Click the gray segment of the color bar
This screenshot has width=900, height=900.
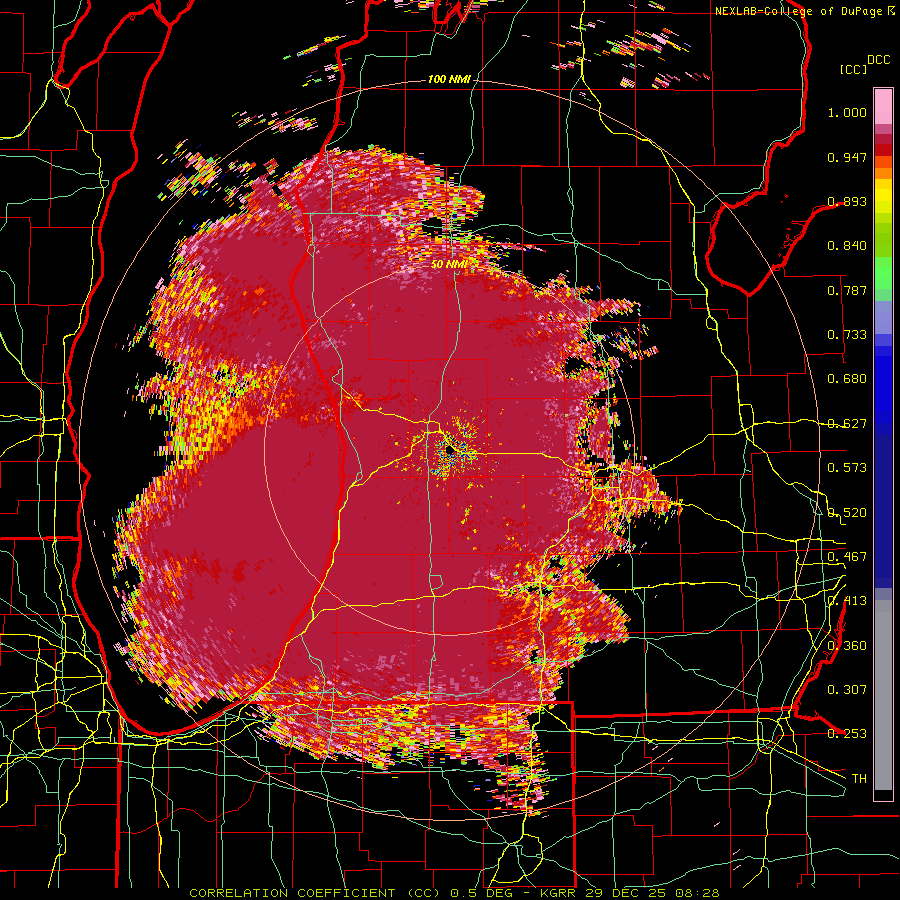[x=883, y=695]
